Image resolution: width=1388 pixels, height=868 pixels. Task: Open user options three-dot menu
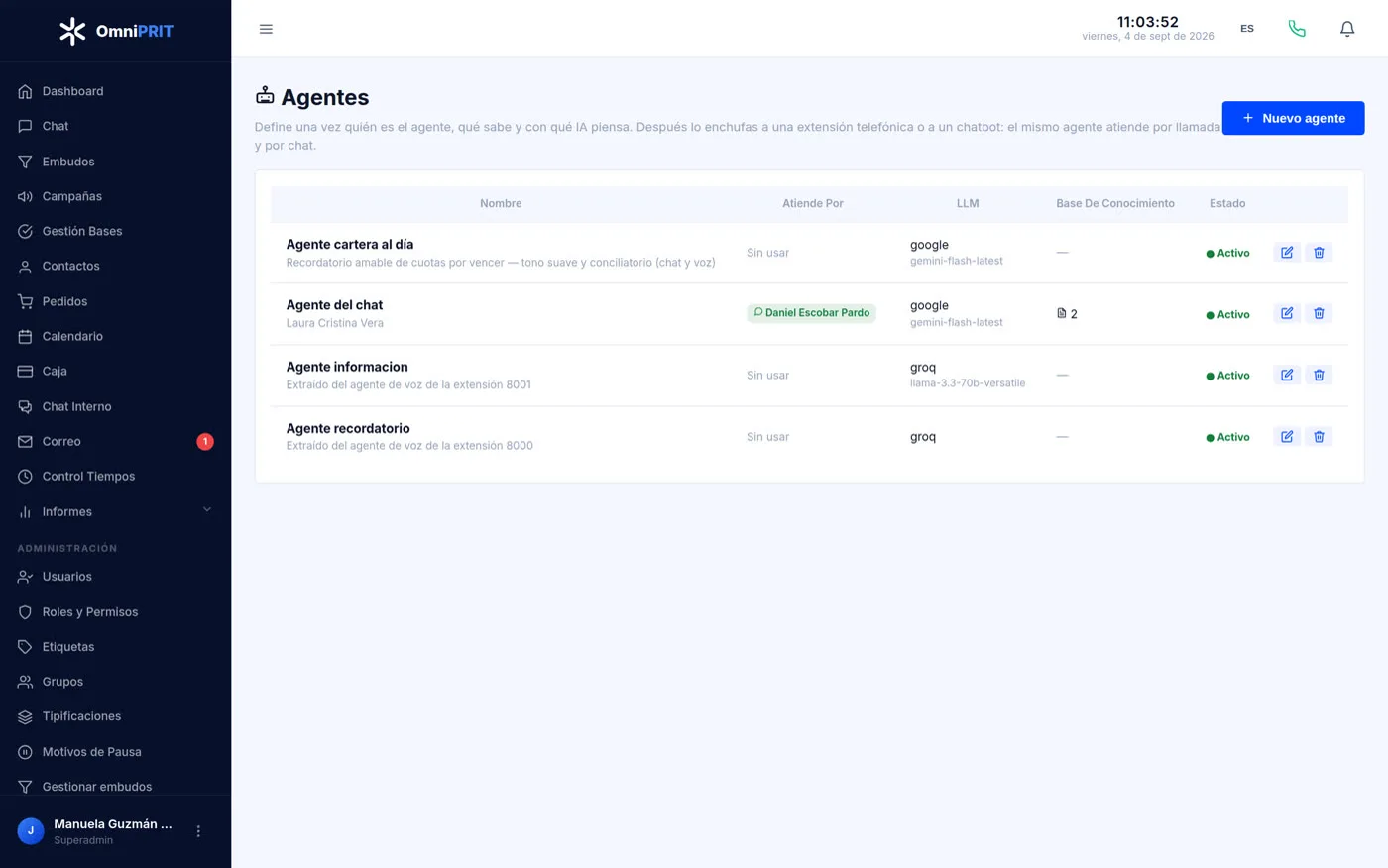tap(198, 831)
